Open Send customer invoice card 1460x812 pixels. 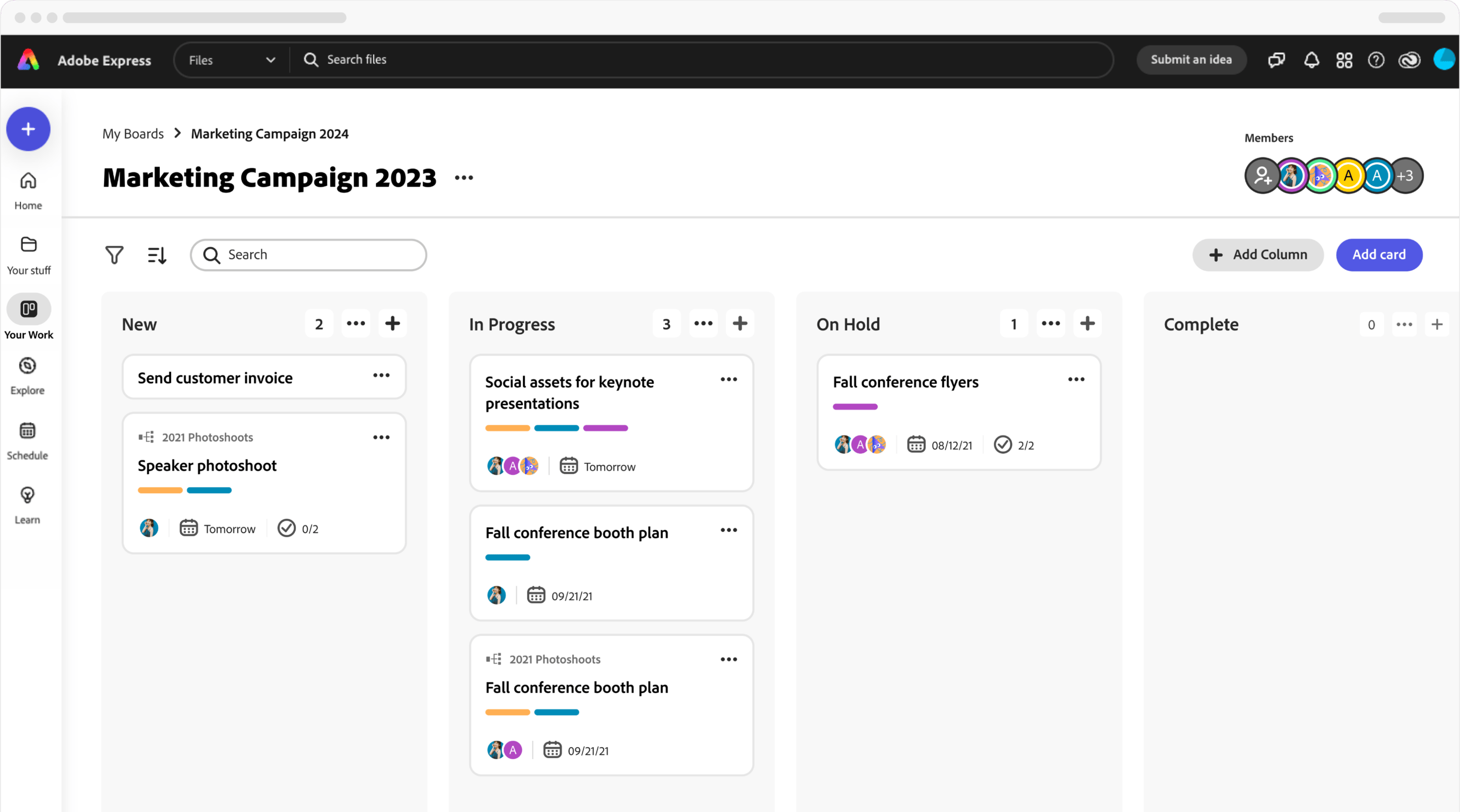[x=264, y=377]
